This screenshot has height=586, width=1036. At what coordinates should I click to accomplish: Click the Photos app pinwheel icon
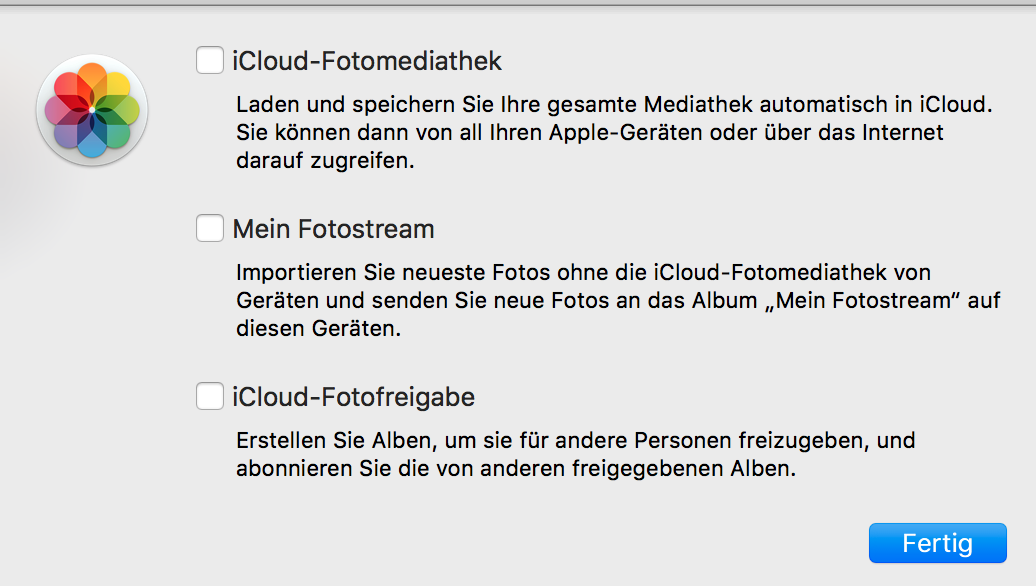tap(92, 110)
